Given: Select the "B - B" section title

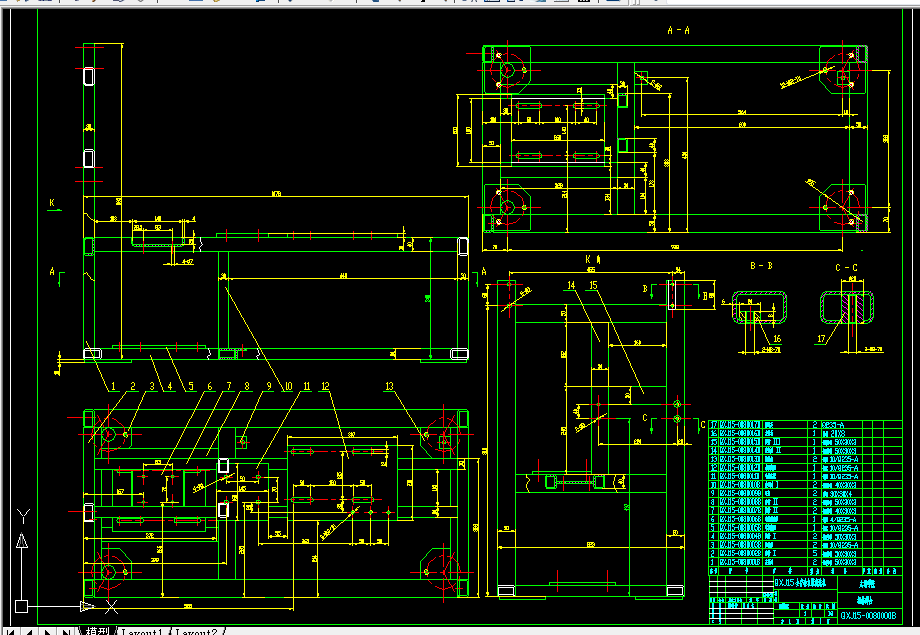Looking at the screenshot, I should coord(761,266).
